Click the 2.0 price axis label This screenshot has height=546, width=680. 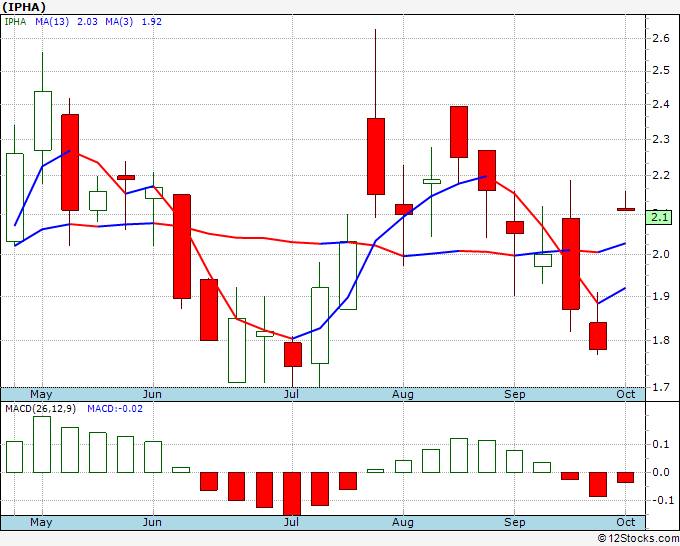(661, 254)
